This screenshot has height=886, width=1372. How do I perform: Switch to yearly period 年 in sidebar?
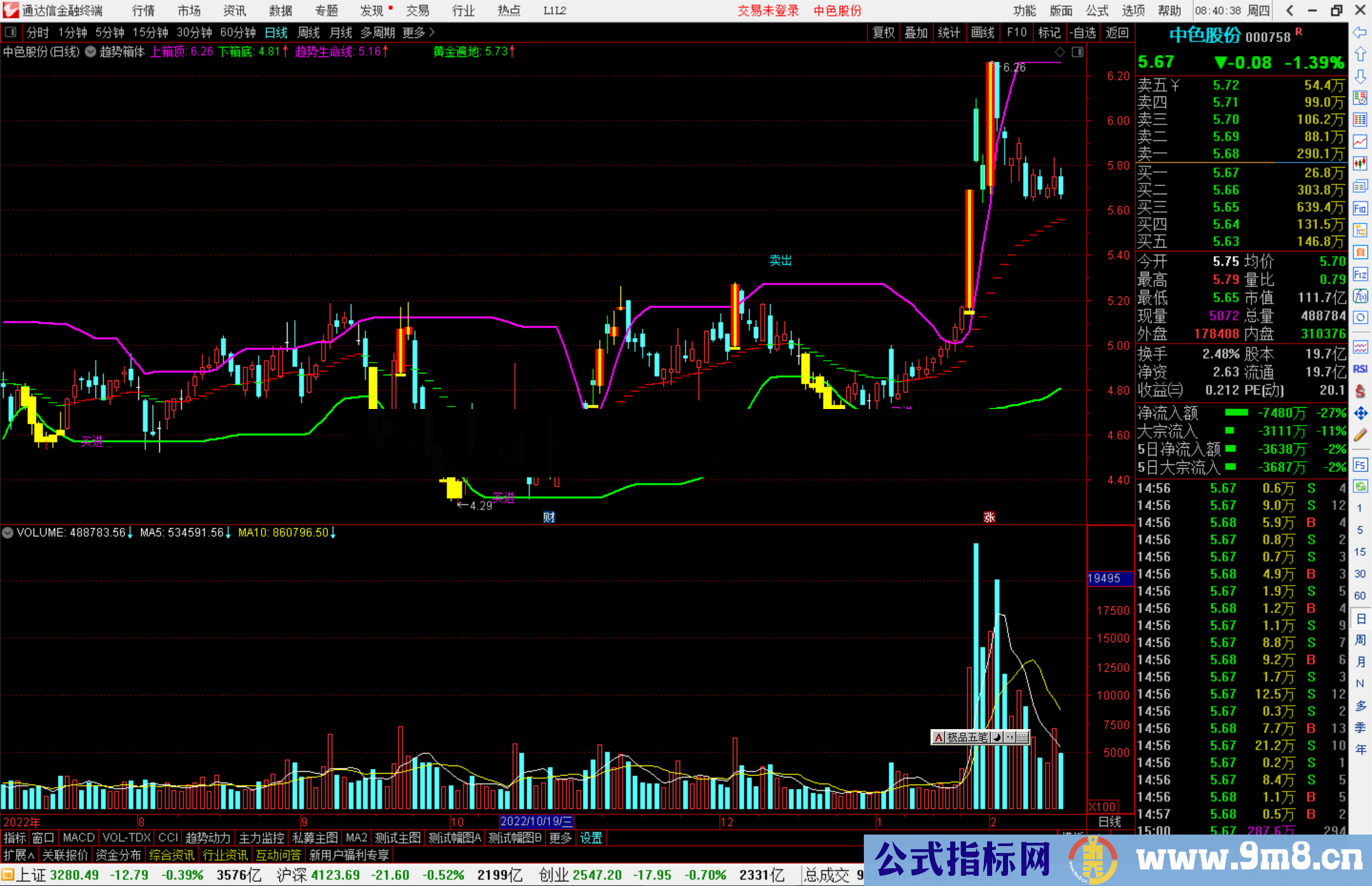pyautogui.click(x=1361, y=749)
